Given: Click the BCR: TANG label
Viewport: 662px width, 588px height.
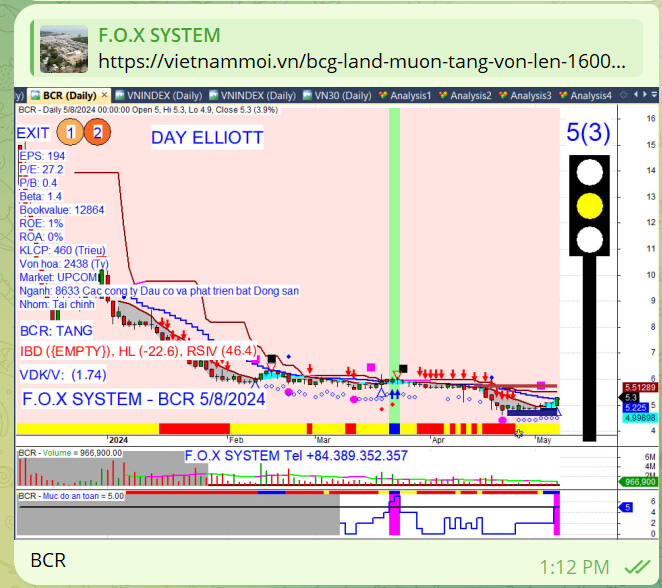Looking at the screenshot, I should pyautogui.click(x=56, y=331).
